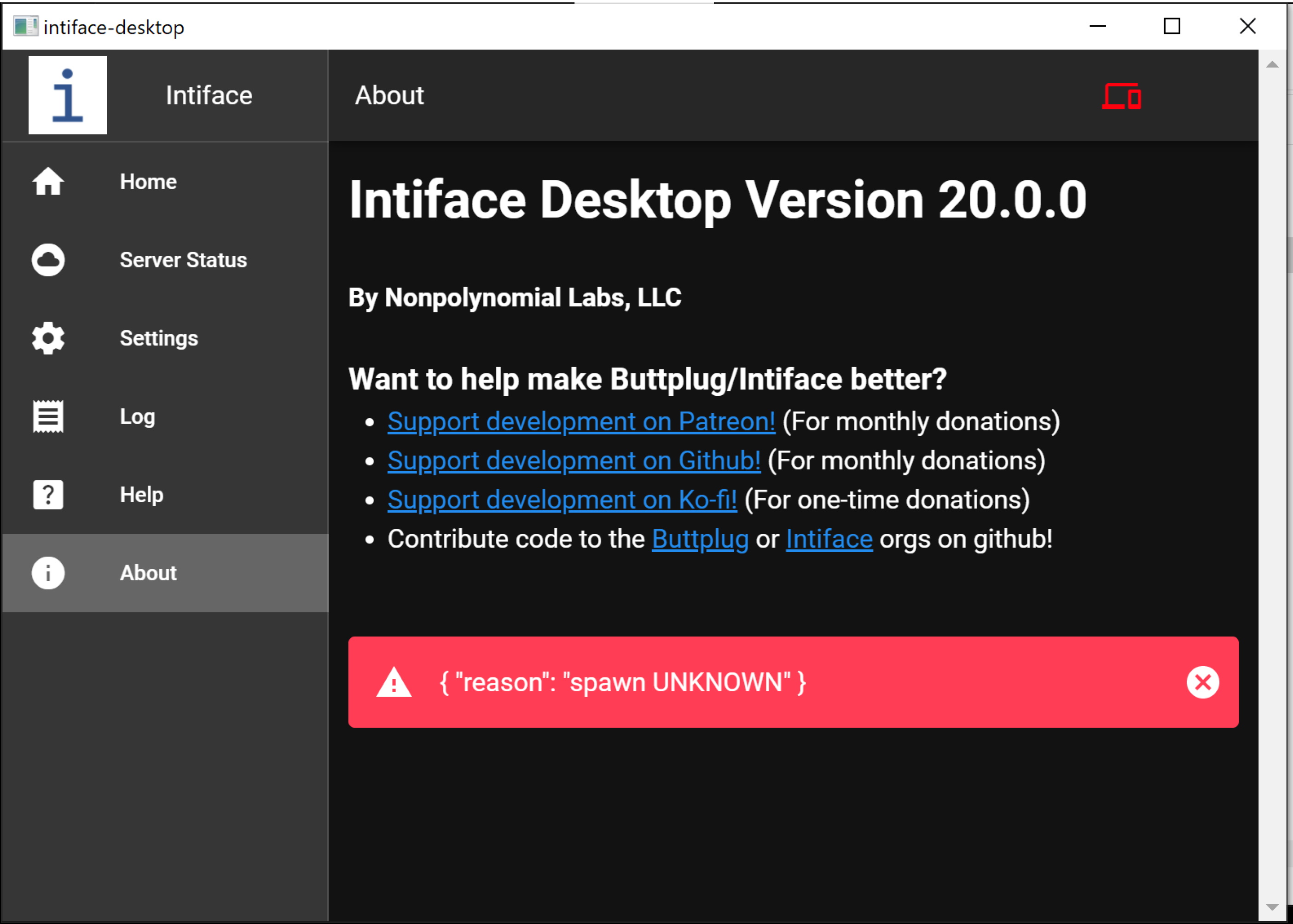Click the Intiface logo icon
The image size is (1293, 924).
[68, 95]
